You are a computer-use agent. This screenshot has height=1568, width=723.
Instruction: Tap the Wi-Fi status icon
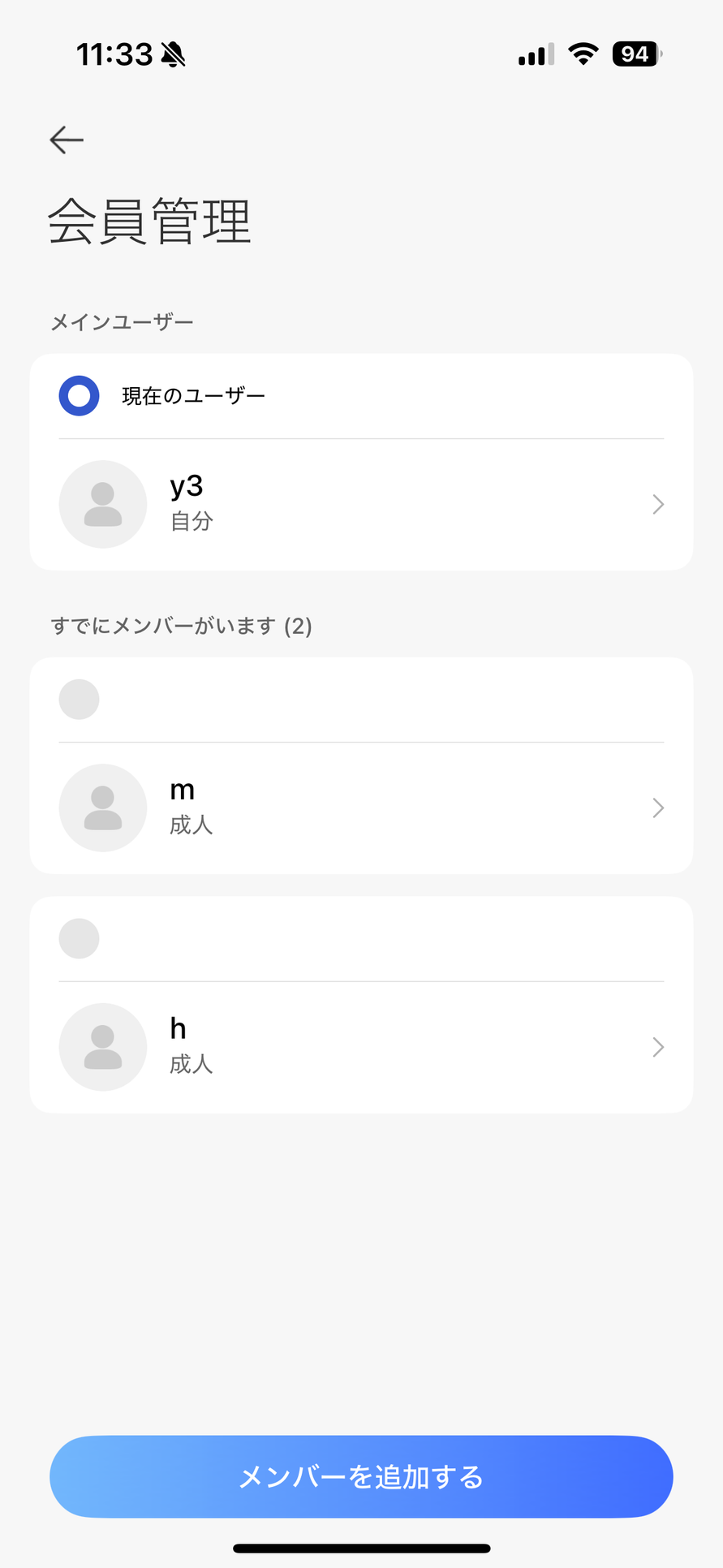coord(583,54)
